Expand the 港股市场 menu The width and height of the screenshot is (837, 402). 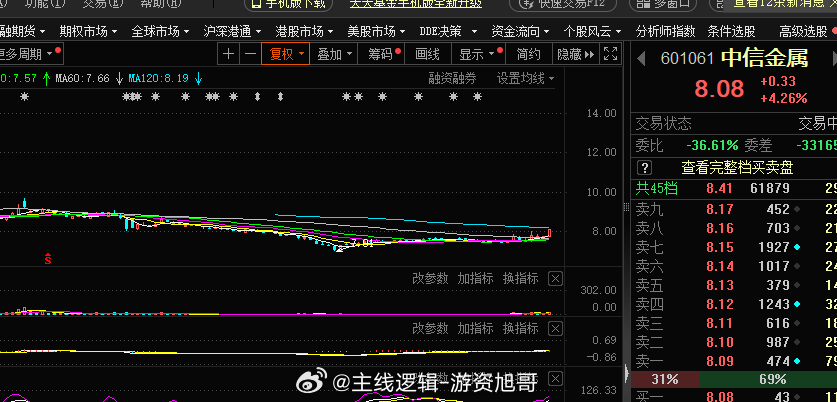(304, 31)
